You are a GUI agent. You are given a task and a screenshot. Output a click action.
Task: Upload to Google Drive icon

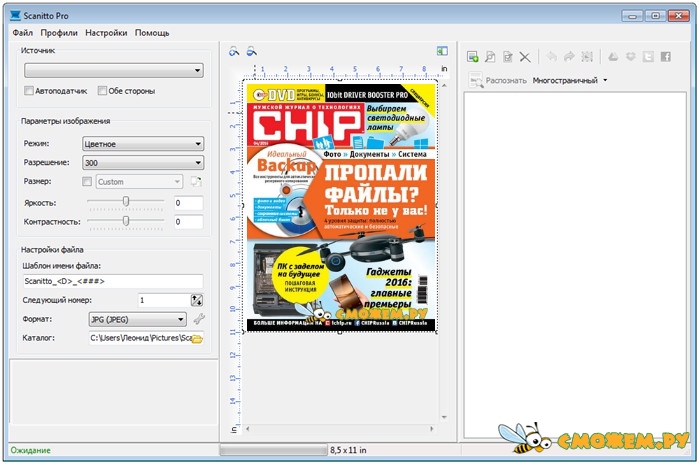click(613, 56)
